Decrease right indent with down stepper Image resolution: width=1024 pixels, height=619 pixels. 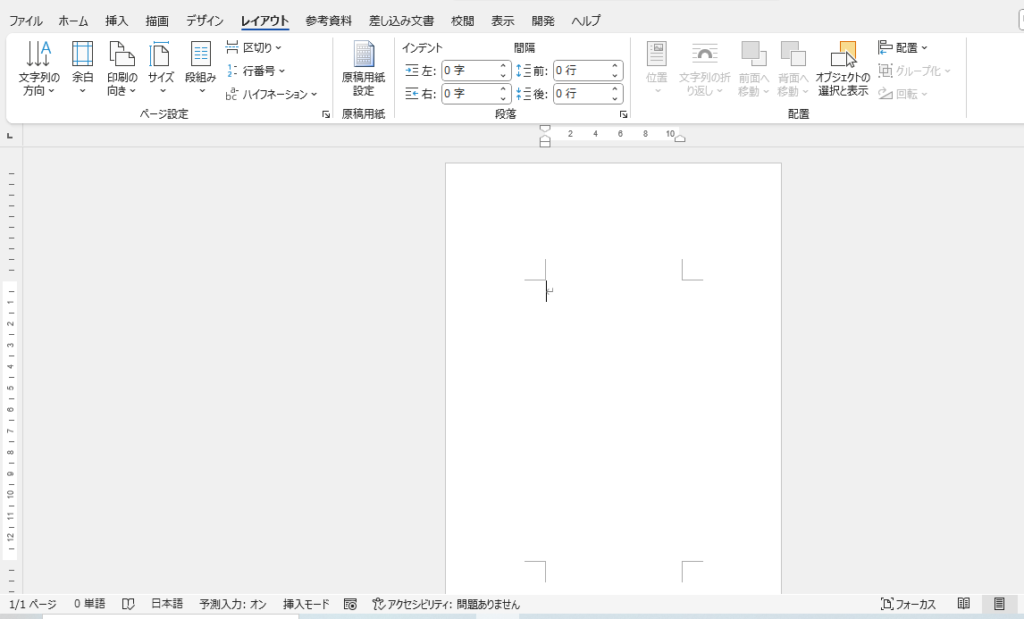click(x=503, y=98)
